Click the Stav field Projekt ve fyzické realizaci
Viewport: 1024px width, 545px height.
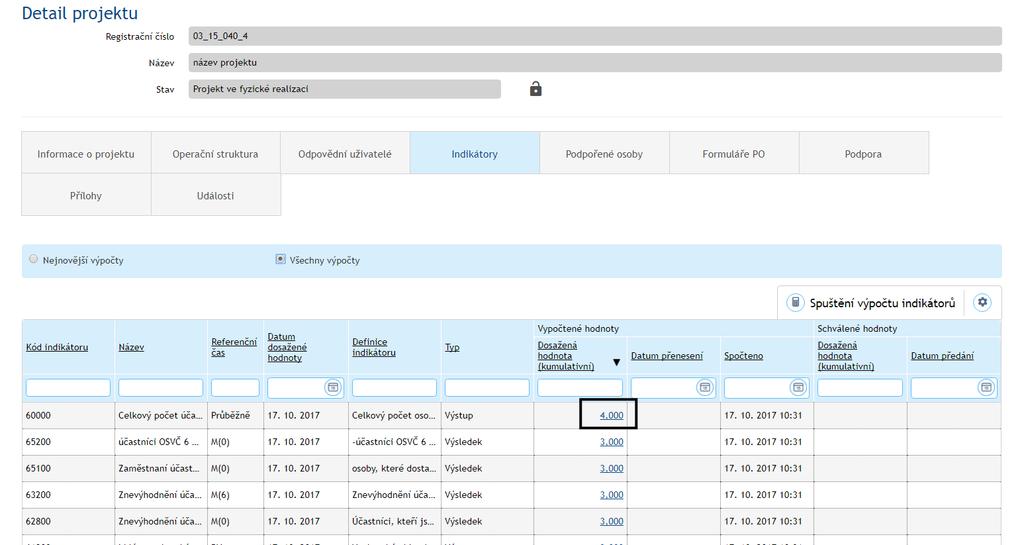[x=345, y=89]
